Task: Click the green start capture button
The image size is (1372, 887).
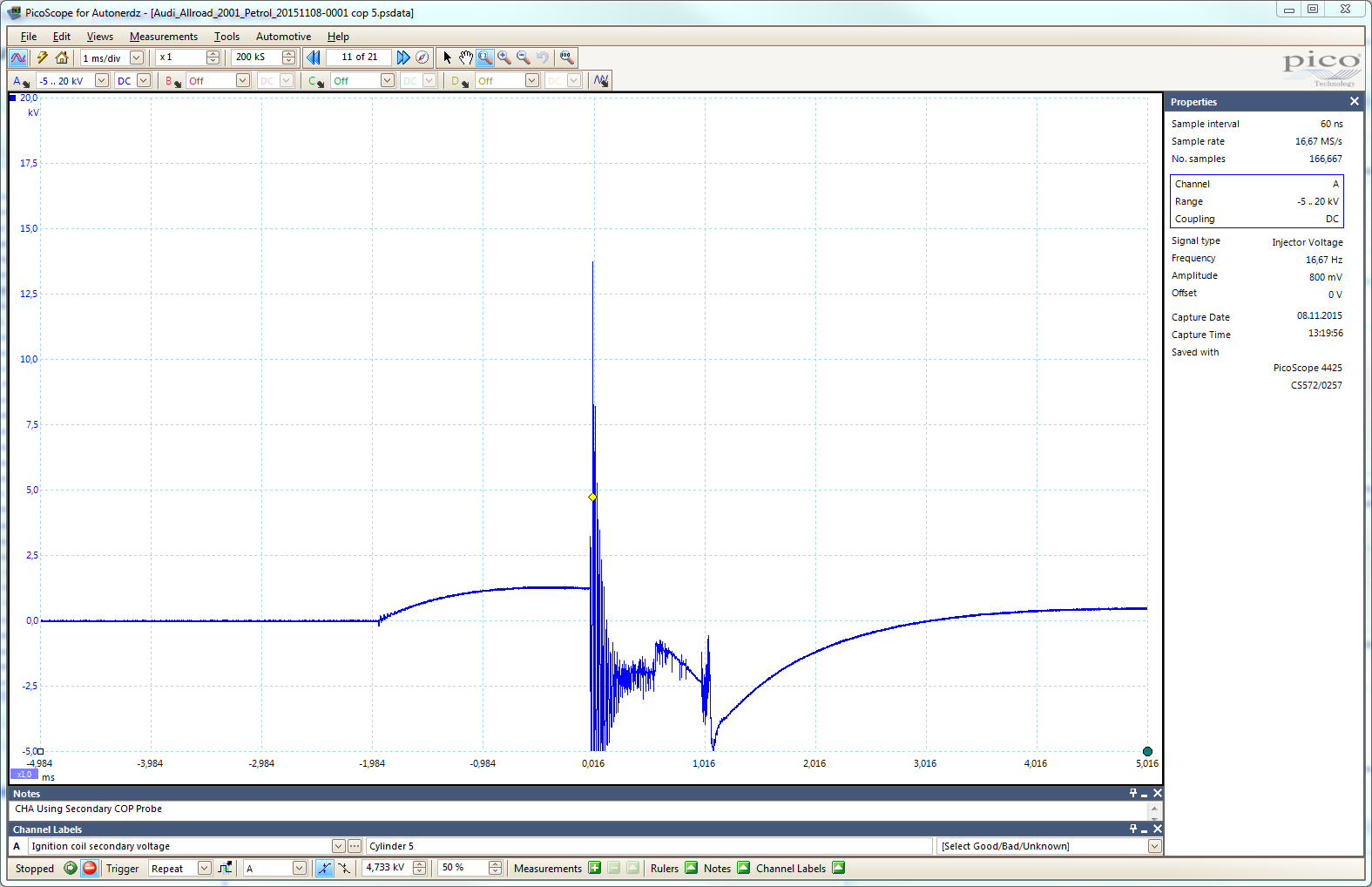Action: click(71, 868)
